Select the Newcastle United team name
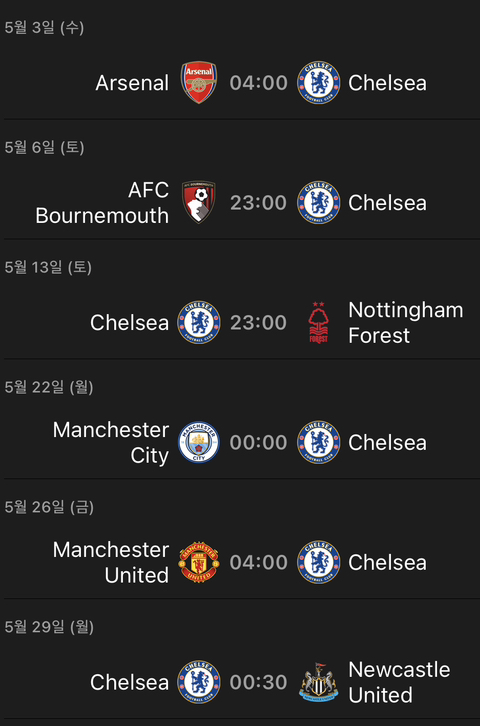Screen dimensions: 480x726 point(399,682)
